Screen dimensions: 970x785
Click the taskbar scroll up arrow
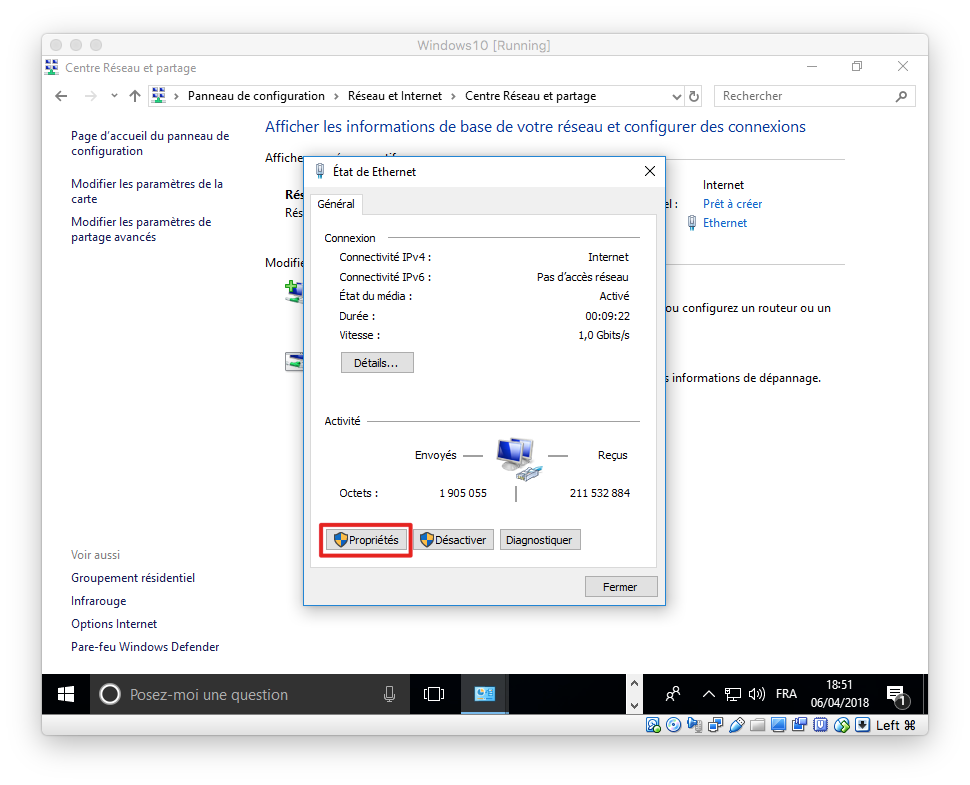point(634,684)
